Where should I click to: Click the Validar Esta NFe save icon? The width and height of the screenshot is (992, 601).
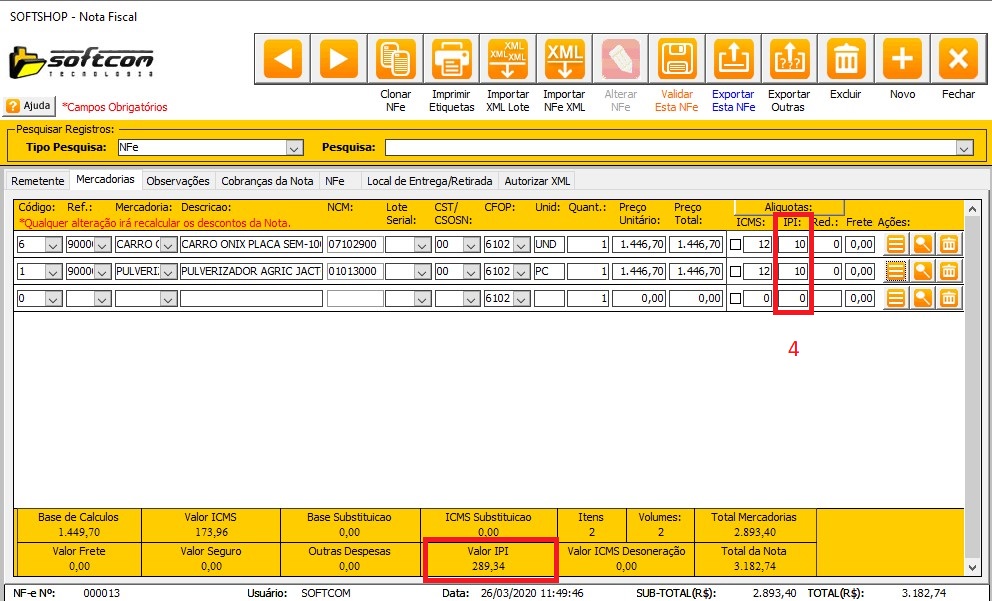point(677,59)
